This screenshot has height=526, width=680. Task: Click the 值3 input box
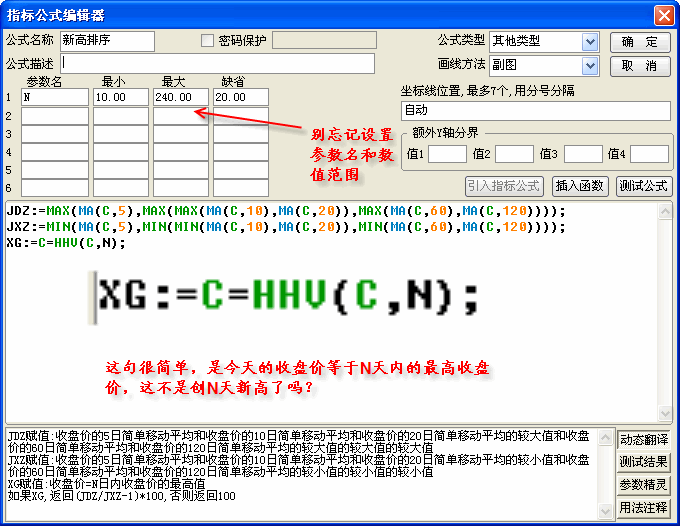583,154
